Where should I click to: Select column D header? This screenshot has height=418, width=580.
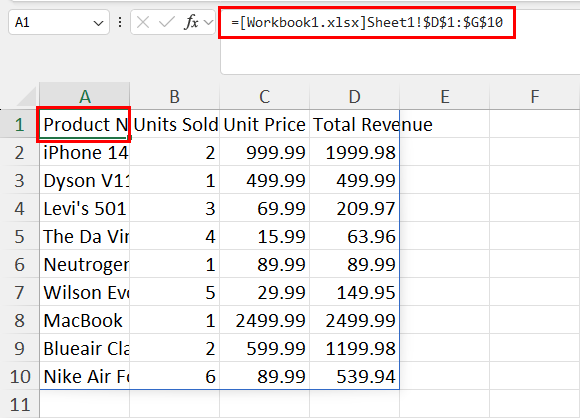354,97
